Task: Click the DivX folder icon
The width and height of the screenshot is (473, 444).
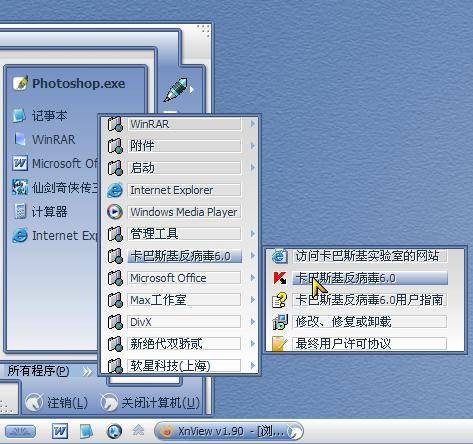Action: [115, 322]
